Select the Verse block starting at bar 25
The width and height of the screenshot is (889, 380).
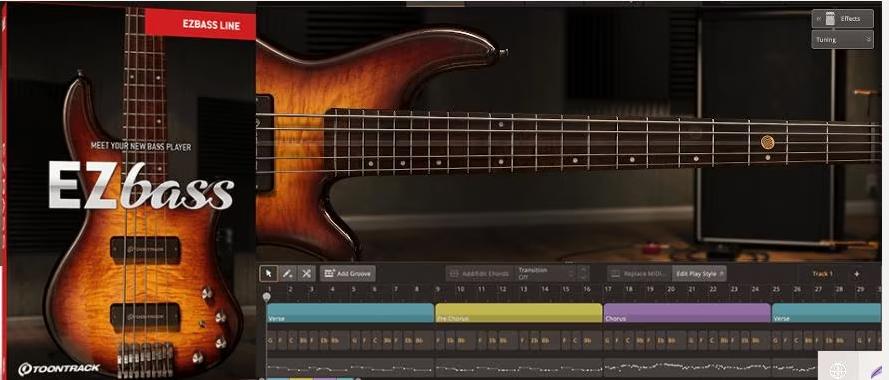coord(826,313)
